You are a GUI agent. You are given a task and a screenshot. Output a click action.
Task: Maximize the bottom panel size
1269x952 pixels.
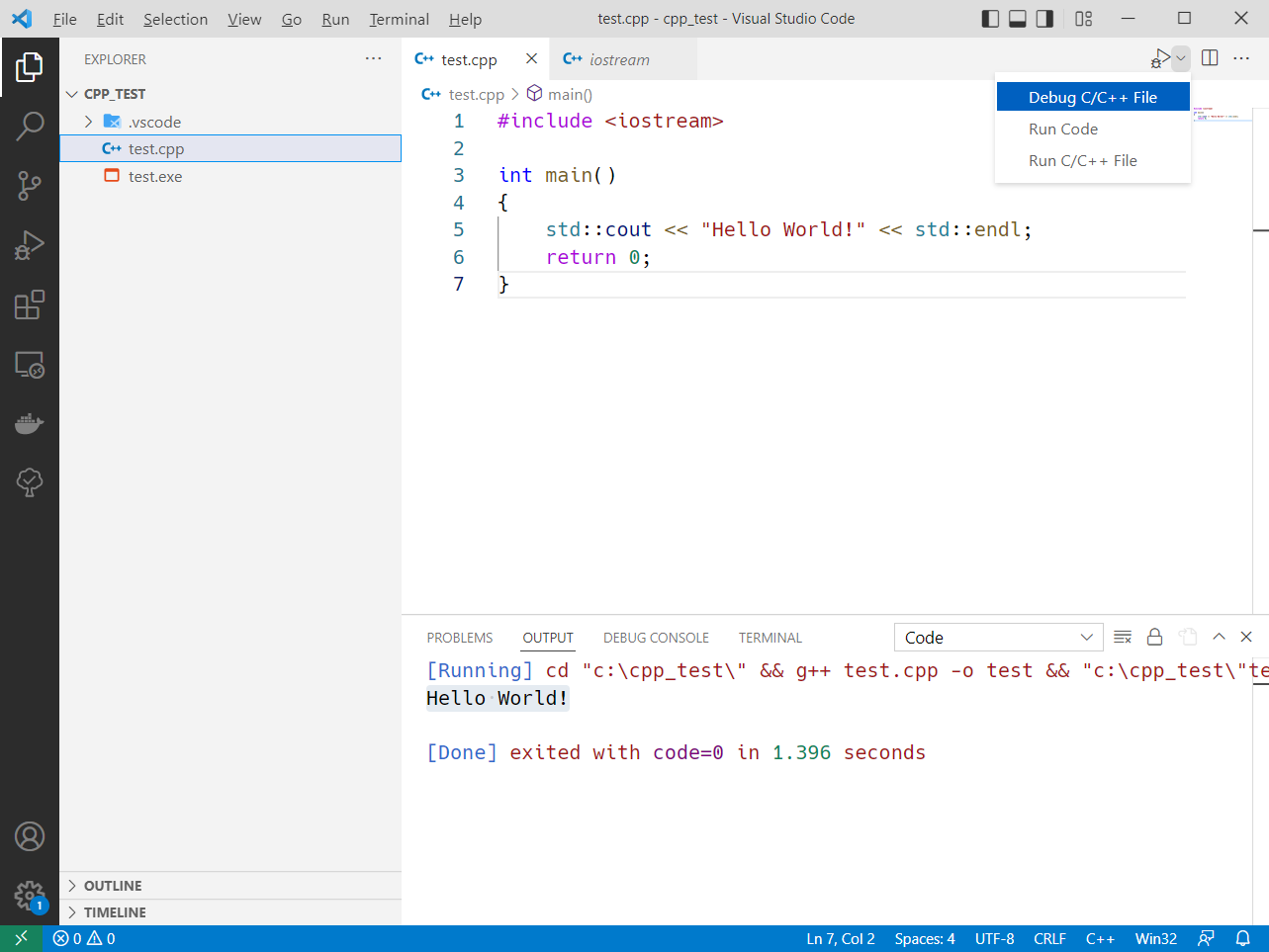click(1219, 638)
